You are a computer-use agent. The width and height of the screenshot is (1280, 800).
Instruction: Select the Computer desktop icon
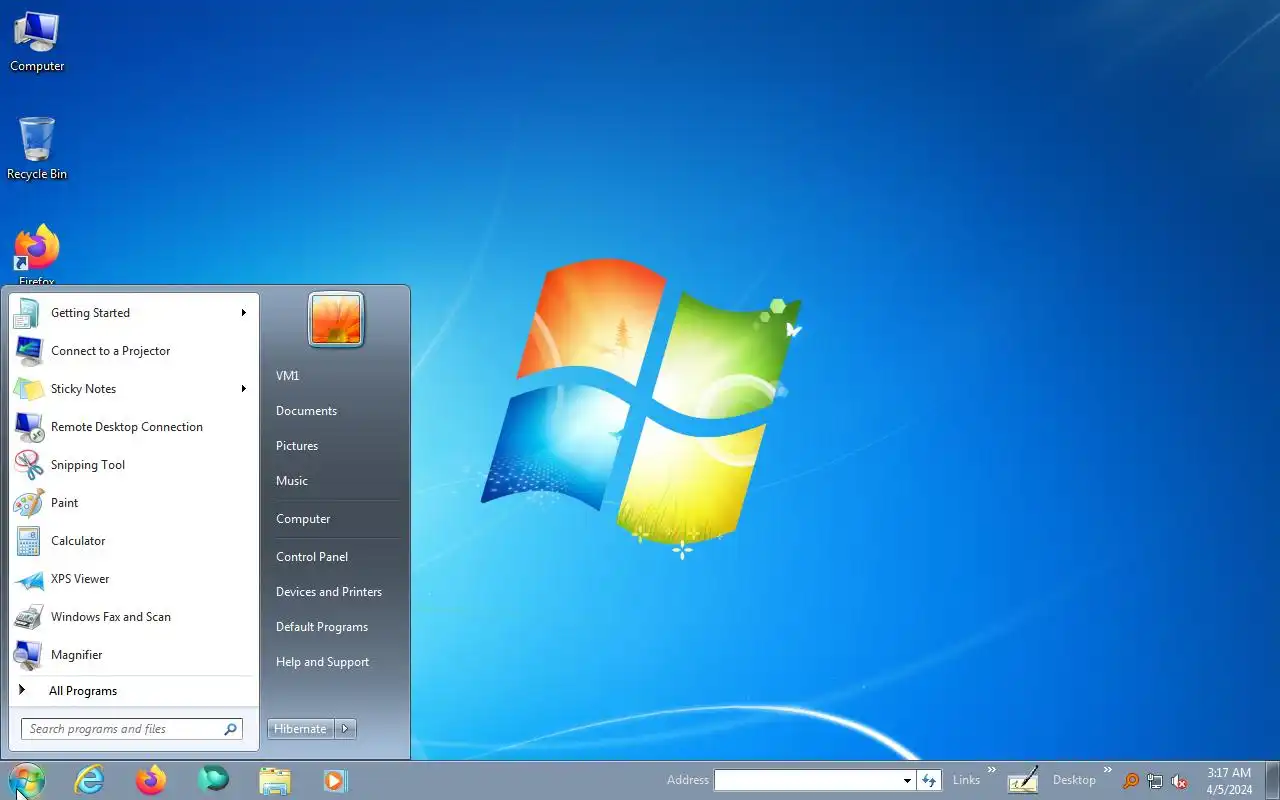tap(37, 42)
